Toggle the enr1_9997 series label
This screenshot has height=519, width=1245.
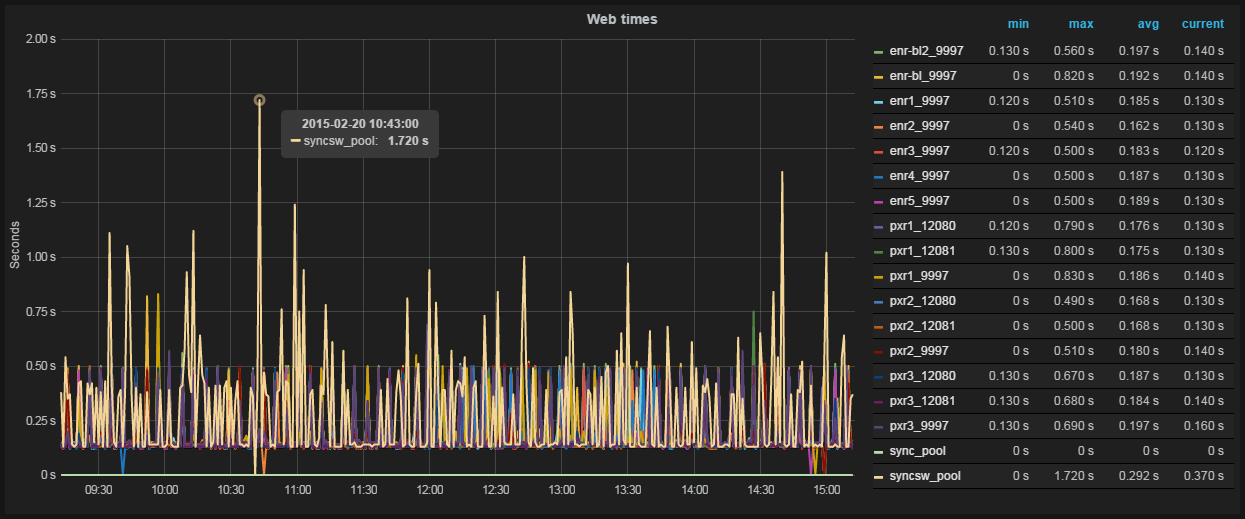click(x=919, y=100)
